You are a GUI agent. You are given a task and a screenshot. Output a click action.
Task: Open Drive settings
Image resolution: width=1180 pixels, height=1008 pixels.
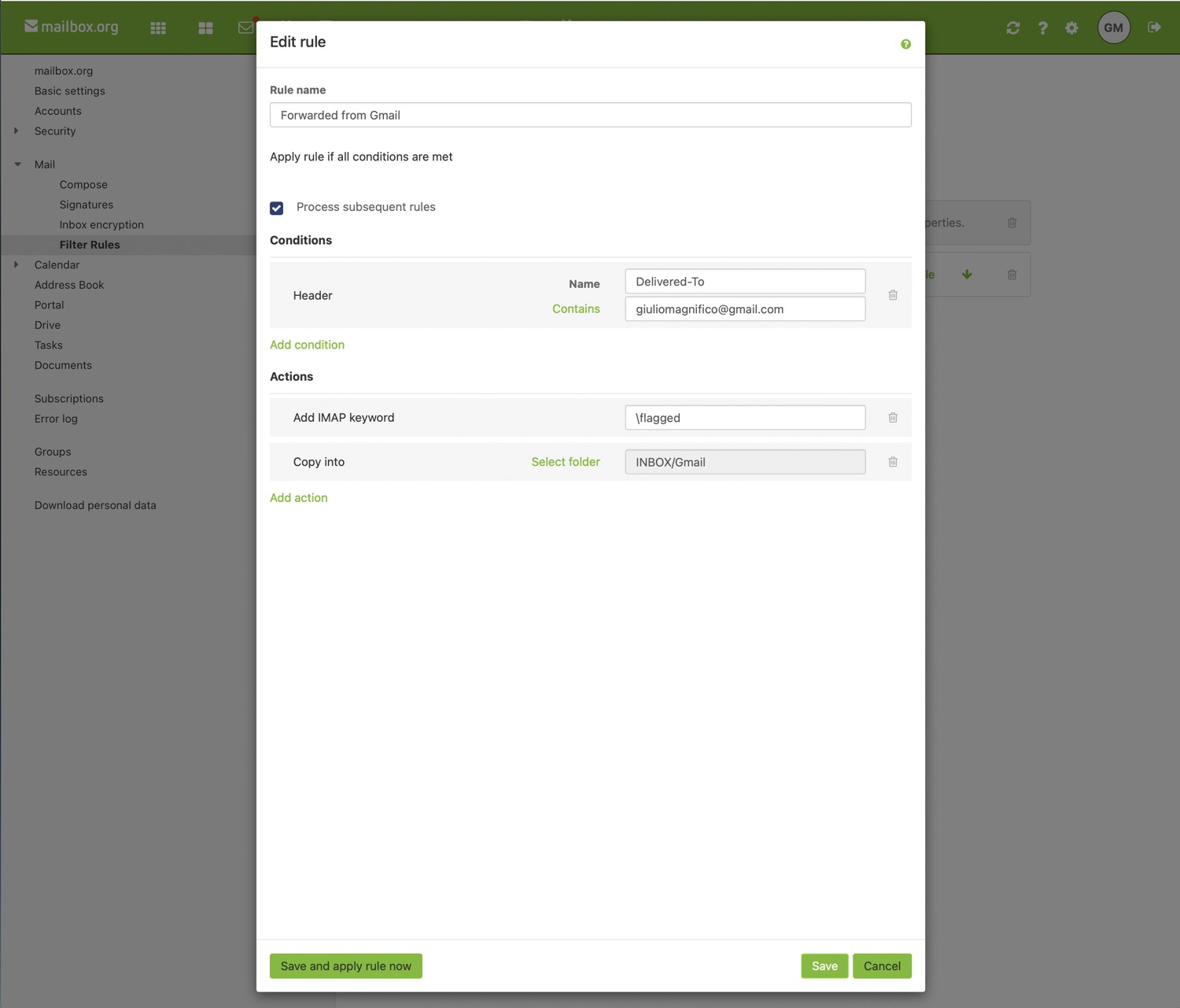point(47,325)
